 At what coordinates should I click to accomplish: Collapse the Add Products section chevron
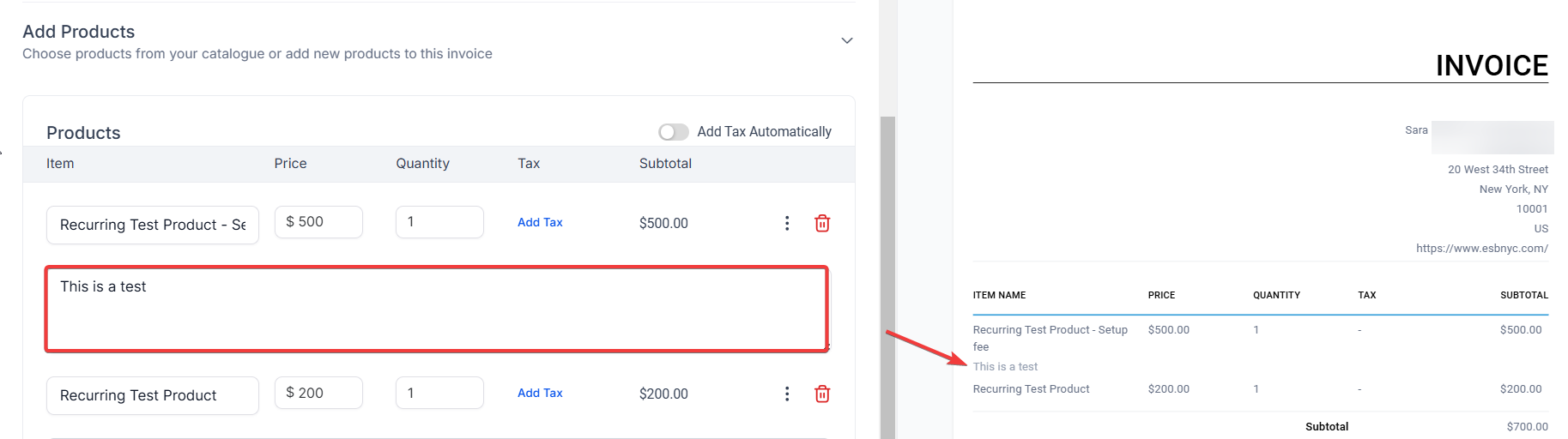click(846, 40)
